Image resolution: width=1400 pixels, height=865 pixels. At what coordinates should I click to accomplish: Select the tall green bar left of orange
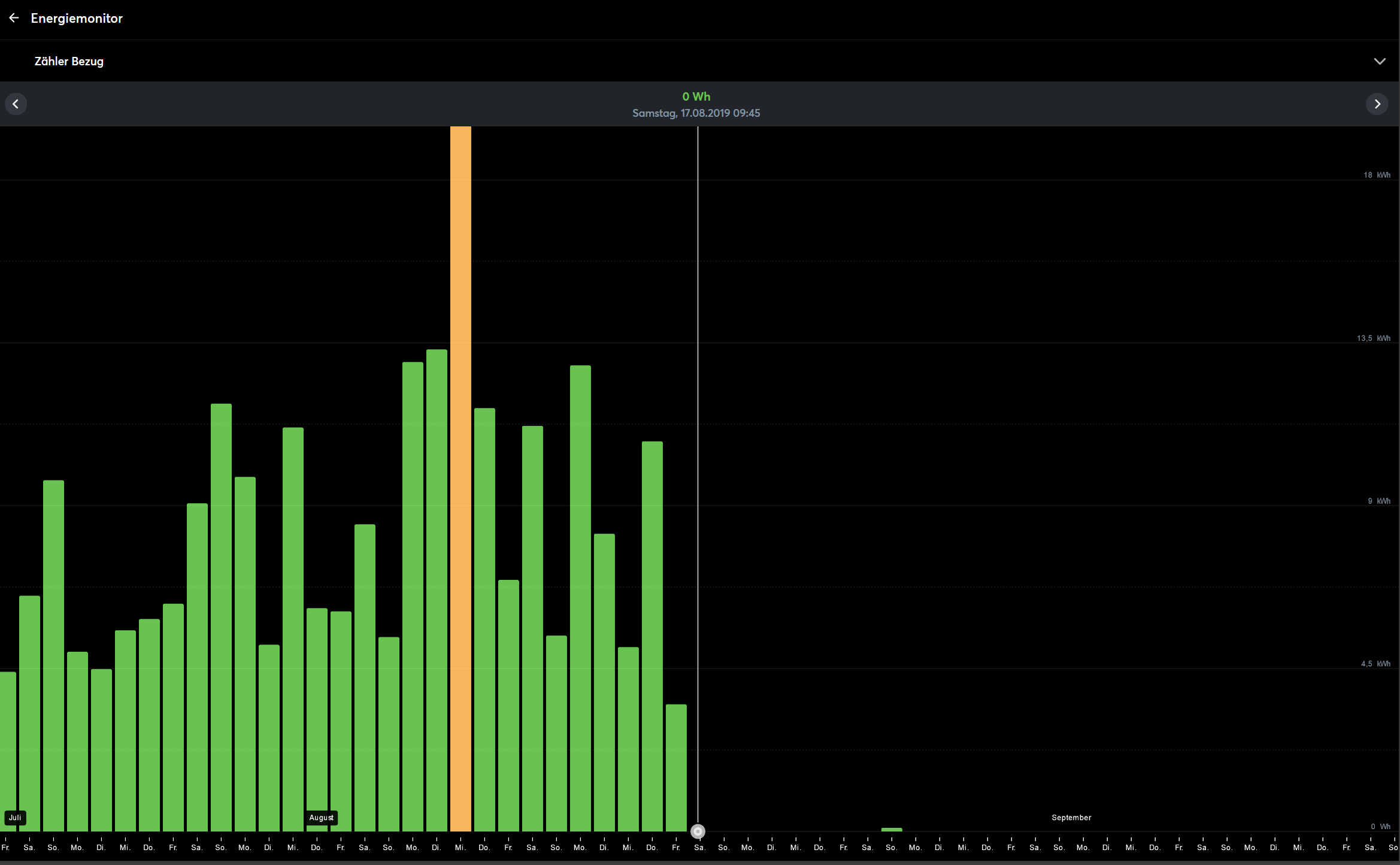tap(437, 590)
